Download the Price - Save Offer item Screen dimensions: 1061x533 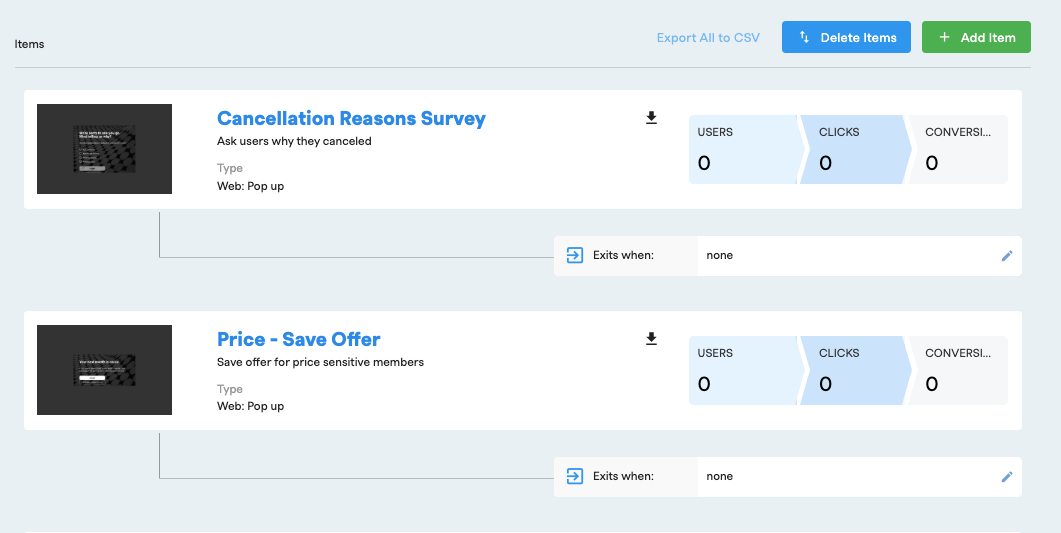[651, 339]
